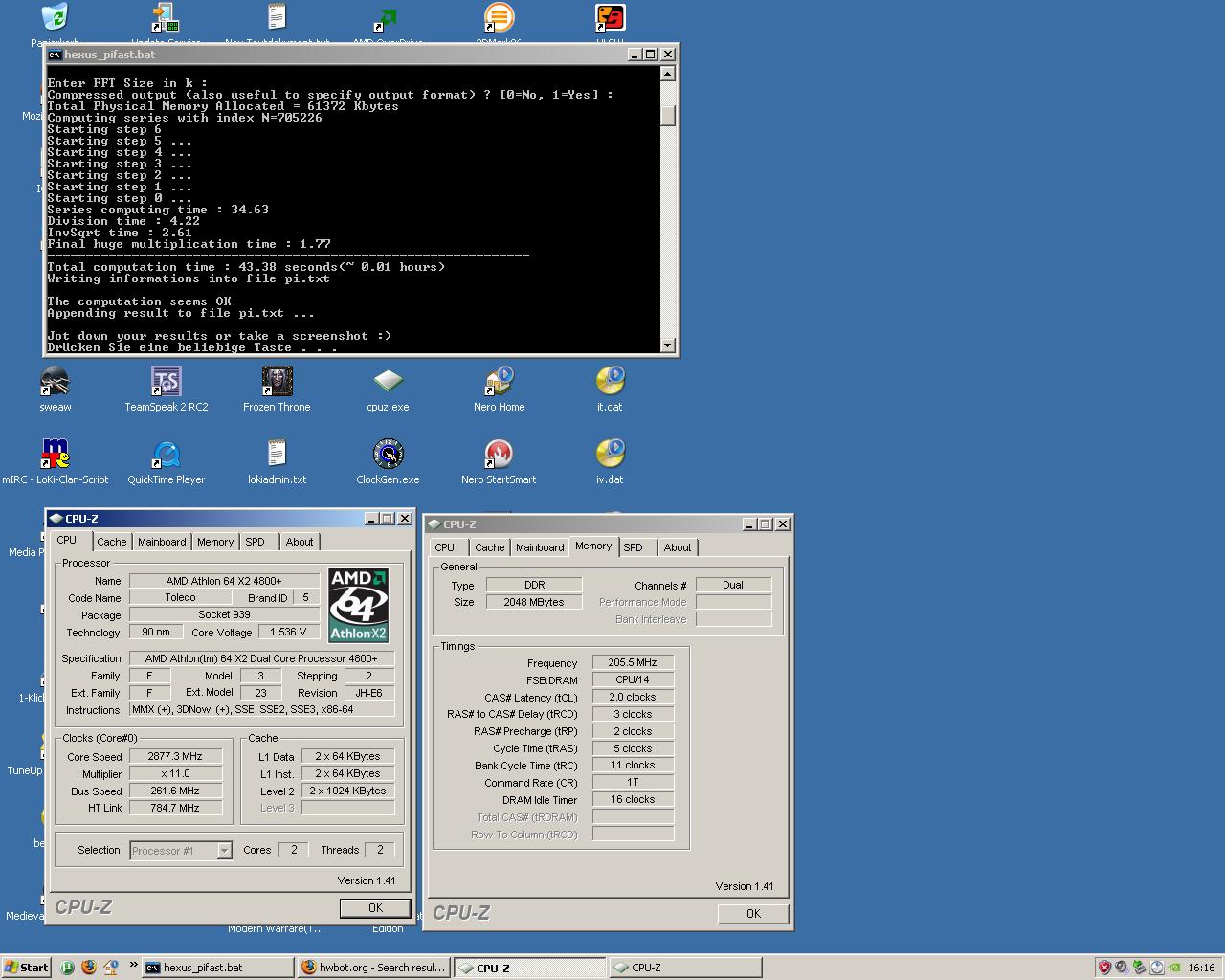Click the Core Voltage value 1.536 V
The height and width of the screenshot is (980, 1225).
point(288,632)
